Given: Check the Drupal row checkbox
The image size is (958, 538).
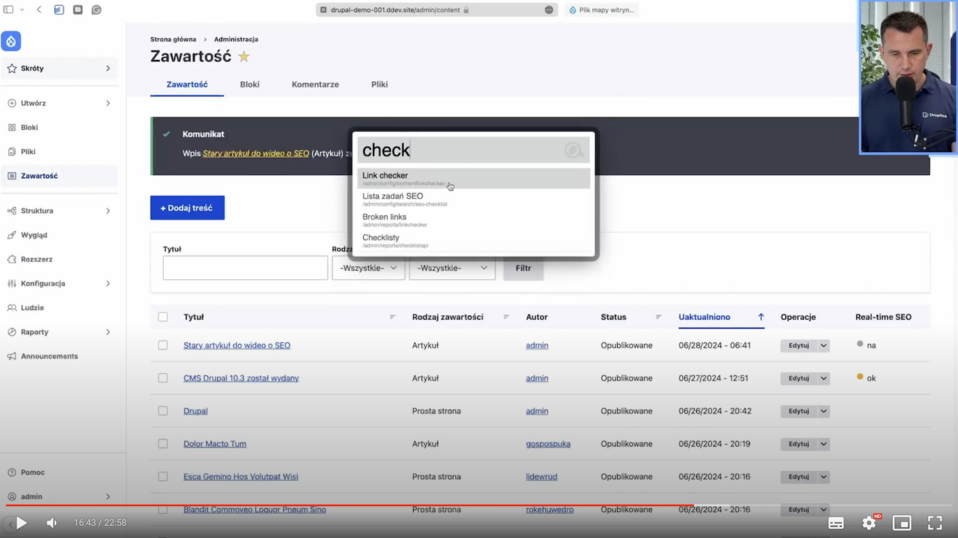Looking at the screenshot, I should coord(163,411).
